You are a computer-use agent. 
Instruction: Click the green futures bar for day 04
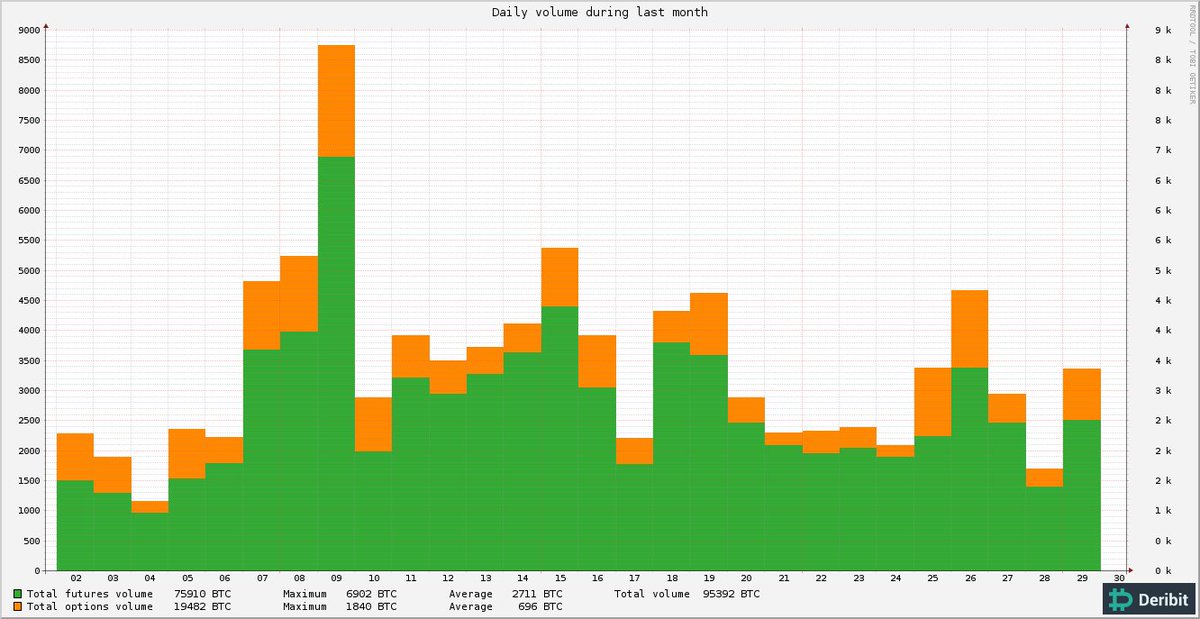coord(151,541)
